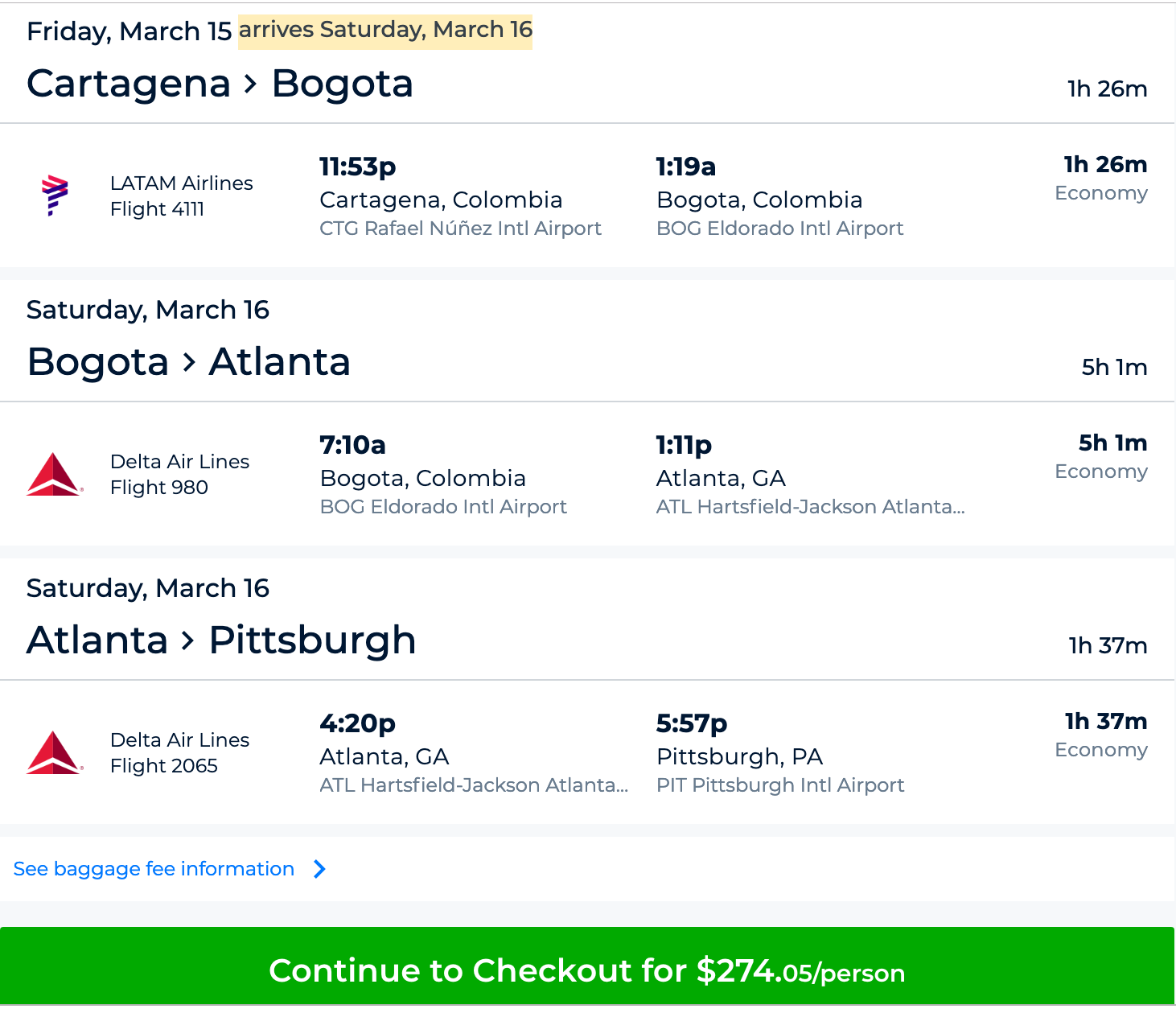This screenshot has height=1009, width=1176.
Task: Select the Cartagena to Bogota heading
Action: [x=220, y=84]
